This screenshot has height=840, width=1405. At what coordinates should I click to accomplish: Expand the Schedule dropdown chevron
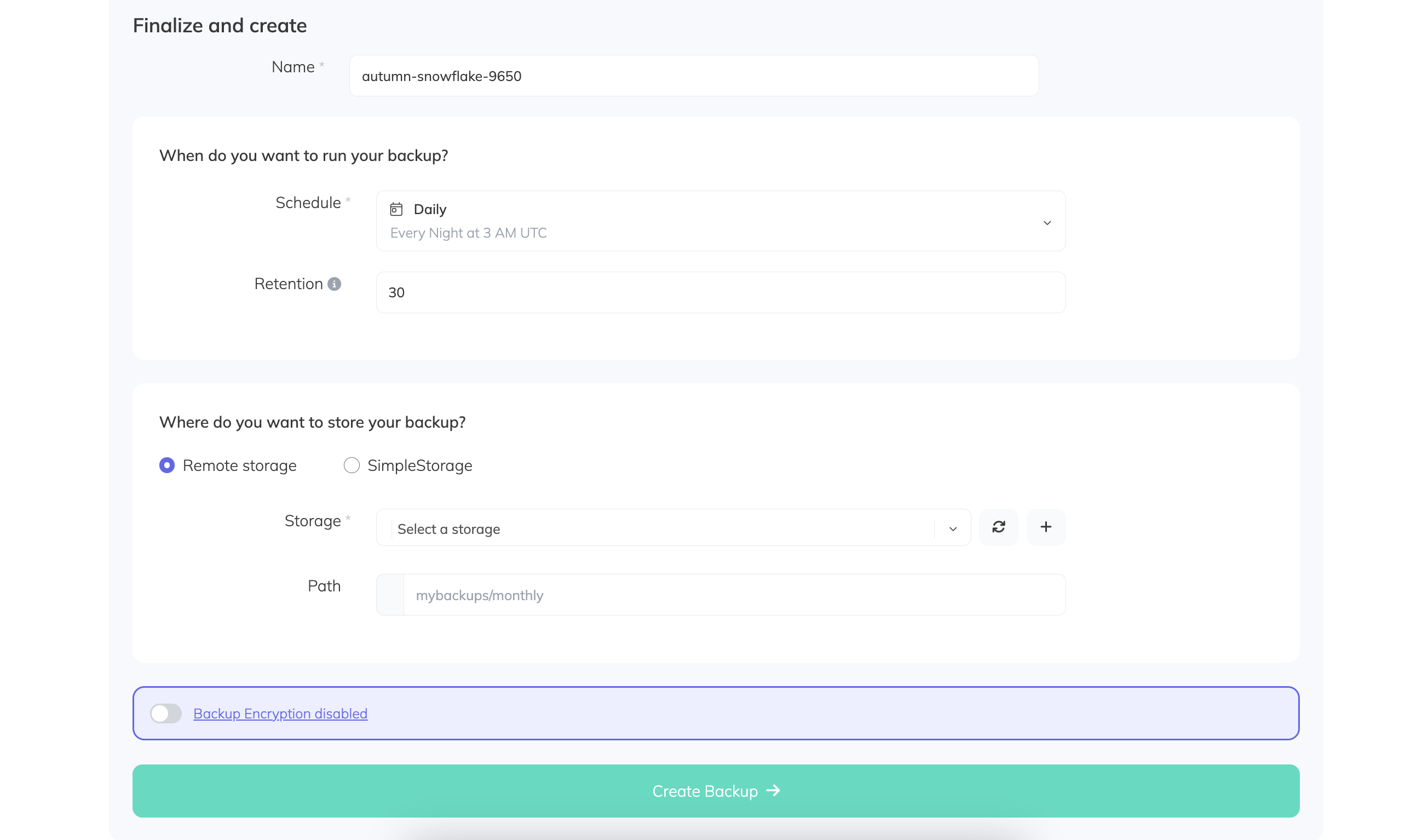[1047, 222]
